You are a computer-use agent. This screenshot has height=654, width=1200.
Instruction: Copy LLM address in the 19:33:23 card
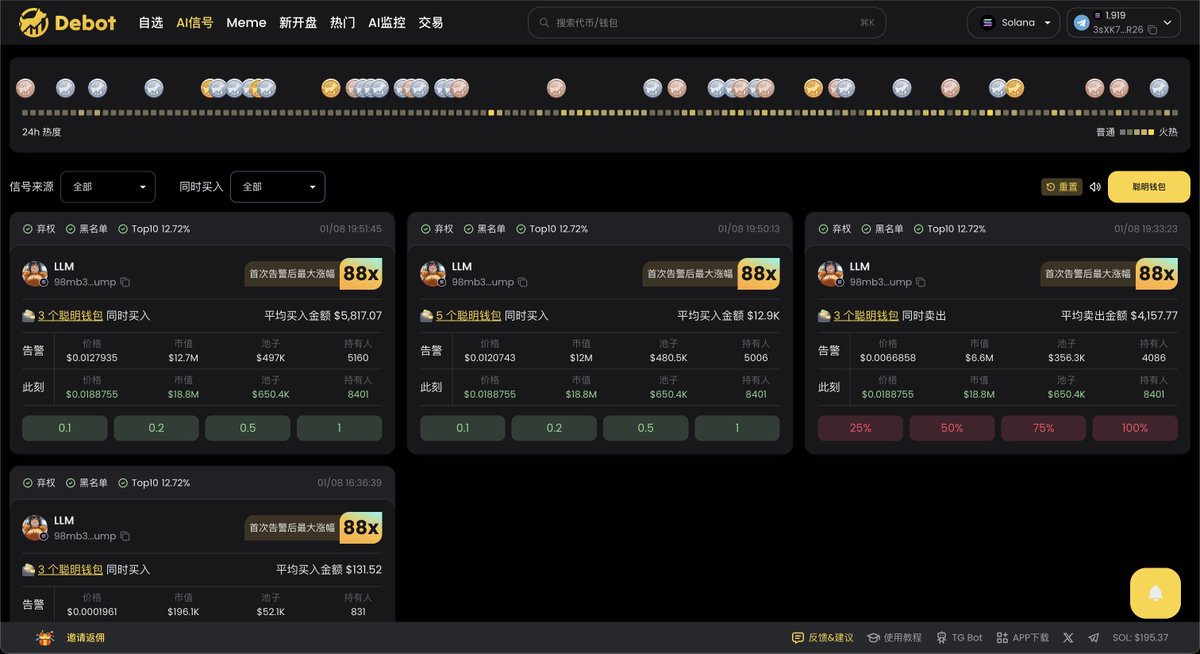tap(921, 282)
